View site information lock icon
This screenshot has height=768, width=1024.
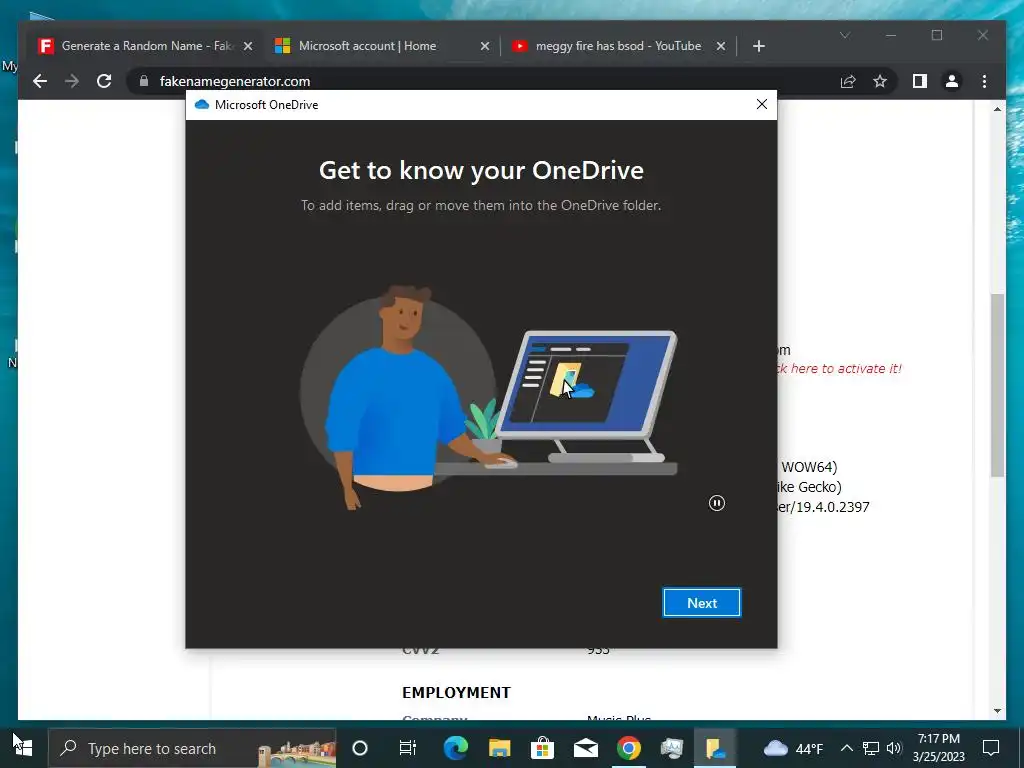click(144, 81)
